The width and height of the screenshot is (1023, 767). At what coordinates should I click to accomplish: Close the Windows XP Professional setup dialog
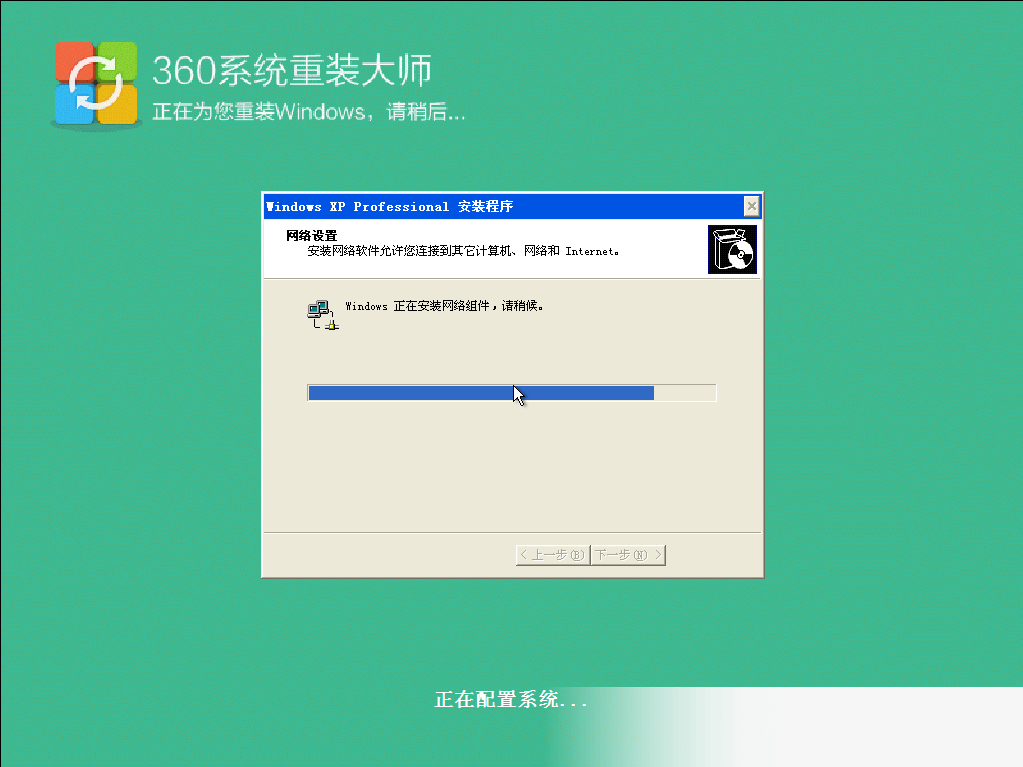(751, 207)
